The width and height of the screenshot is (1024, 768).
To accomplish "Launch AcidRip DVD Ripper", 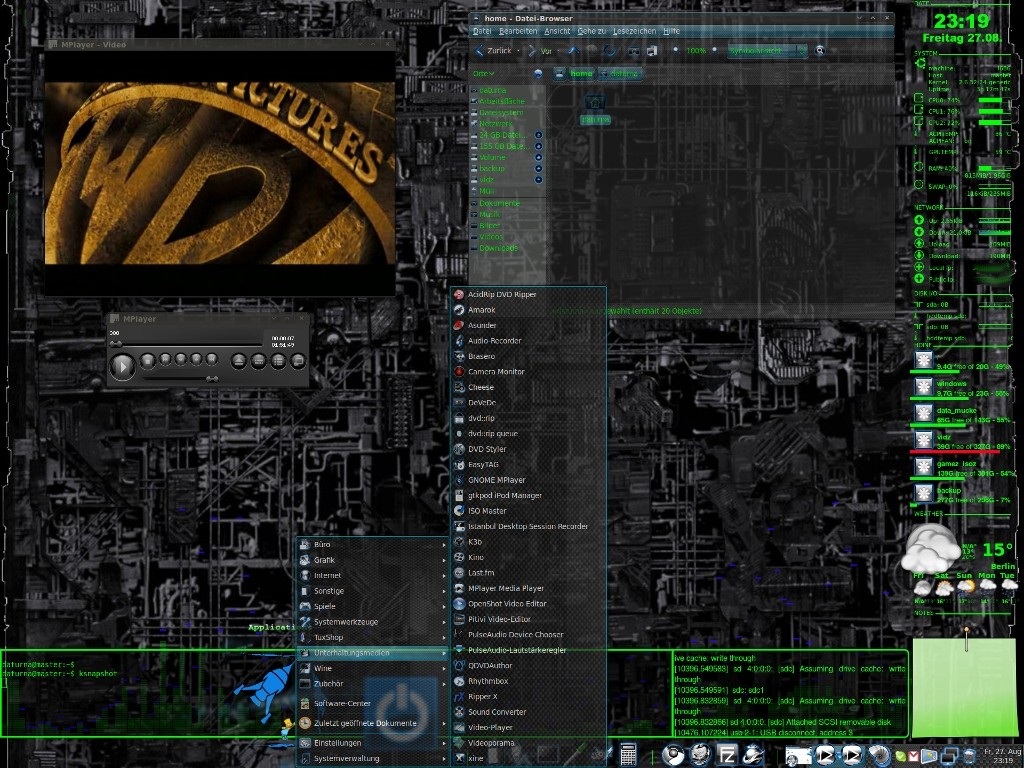I will [529, 295].
